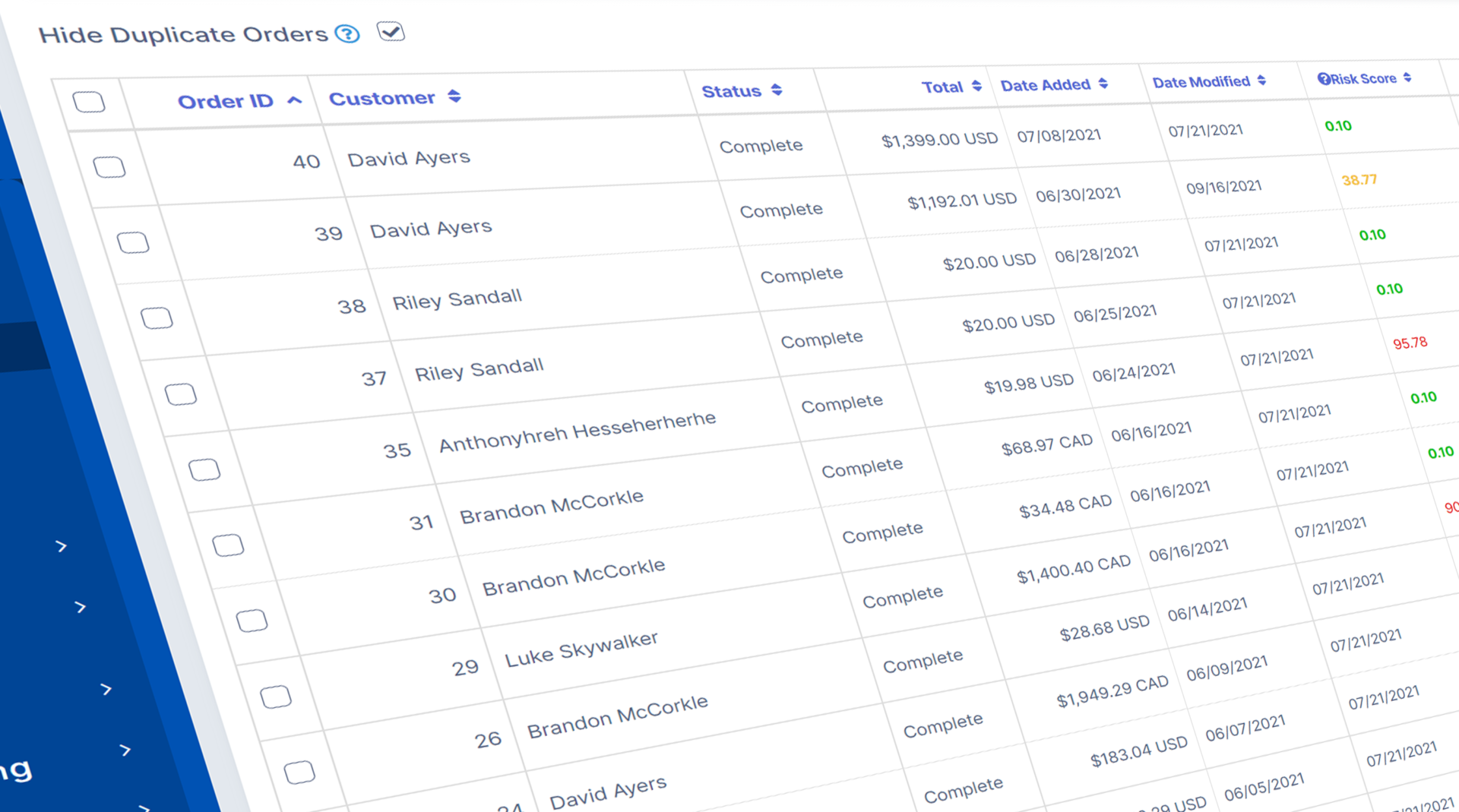Screen dimensions: 1459x812
Task: Open customer Anthonyhreh Hesseherherhe
Action: click(x=578, y=431)
